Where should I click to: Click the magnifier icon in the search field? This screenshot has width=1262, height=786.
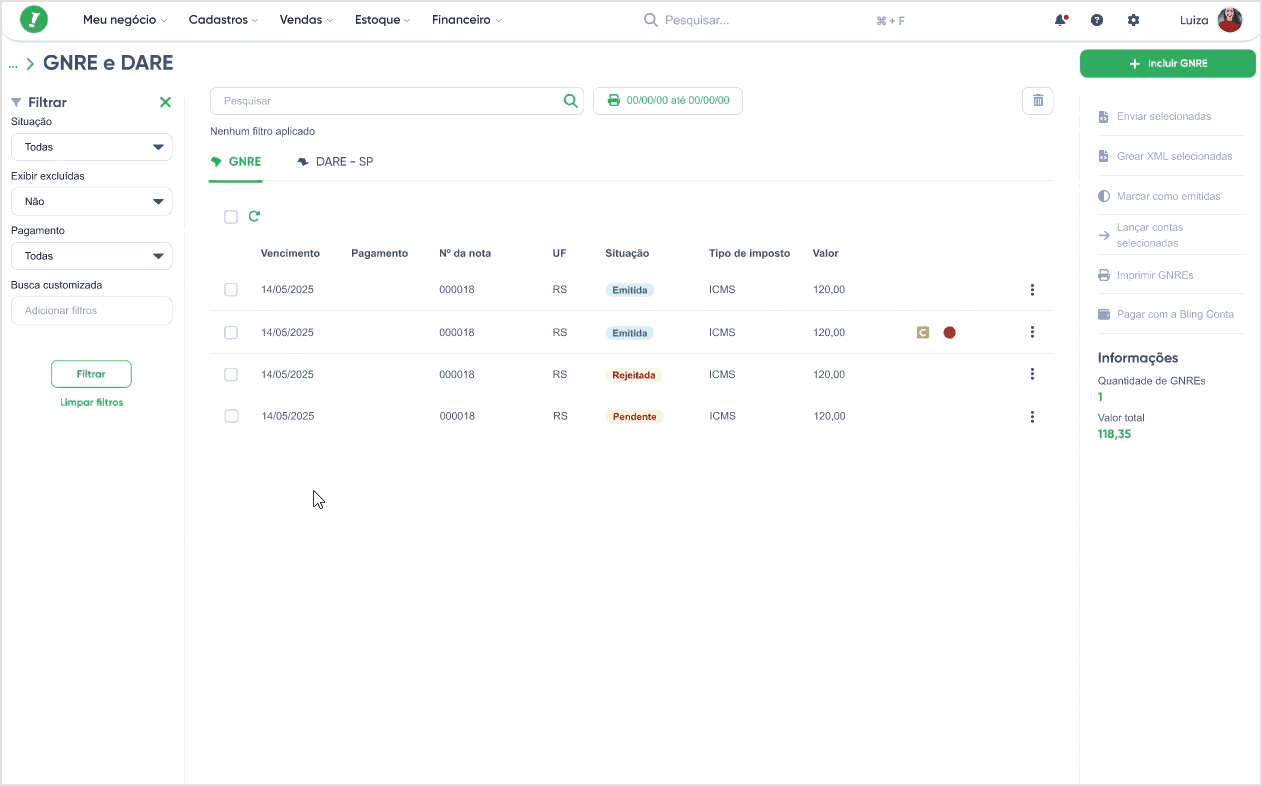571,101
